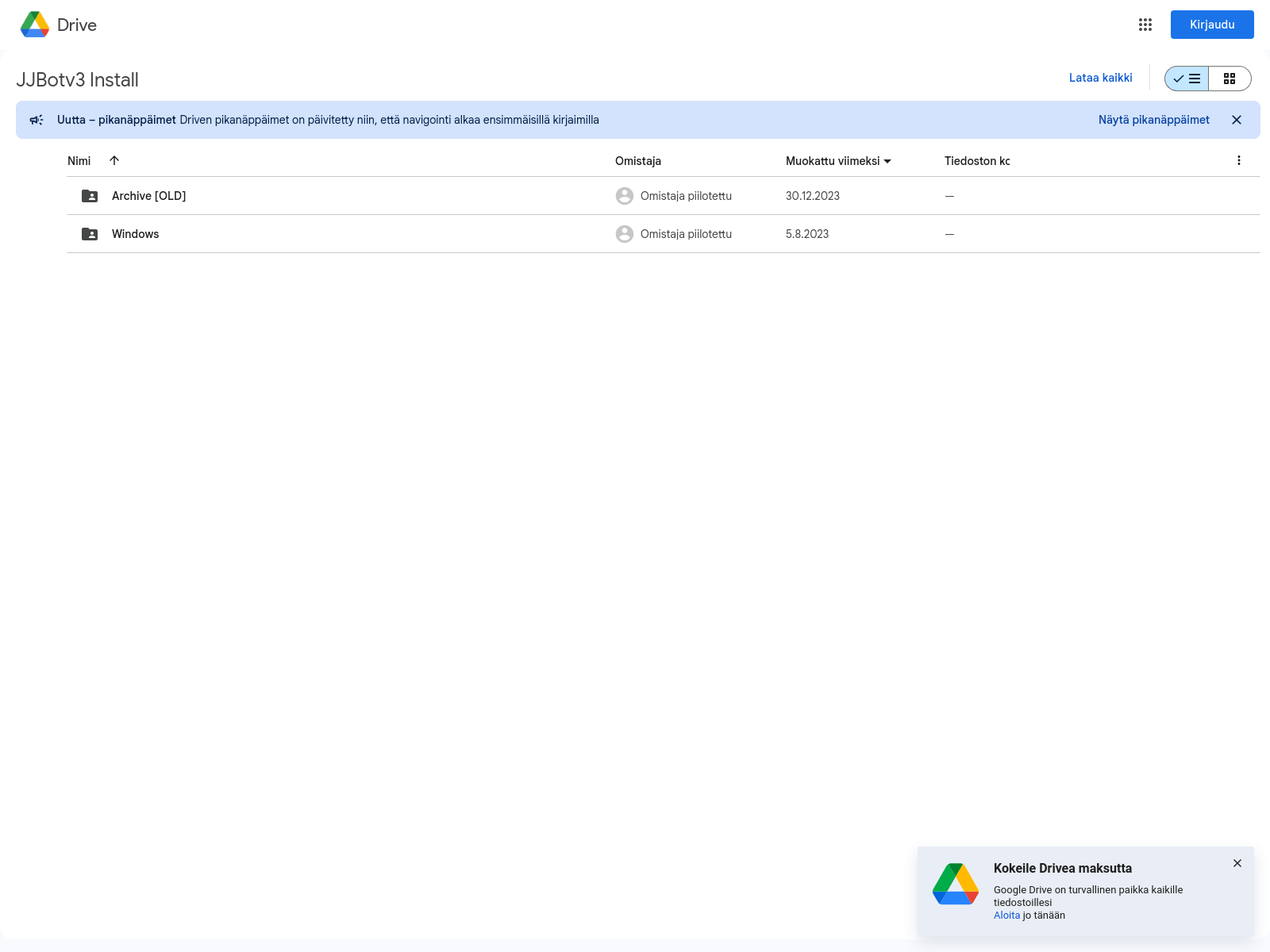Dismiss the keyboard shortcuts banner

click(1237, 120)
